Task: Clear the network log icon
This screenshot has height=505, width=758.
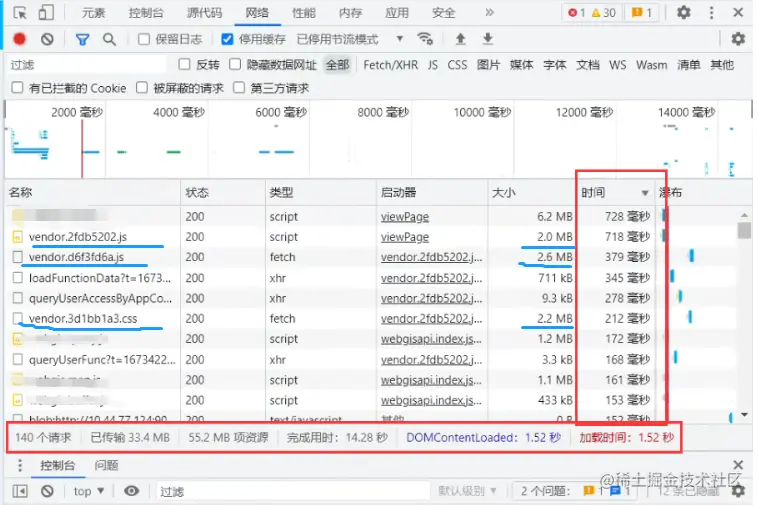Action: (x=47, y=39)
